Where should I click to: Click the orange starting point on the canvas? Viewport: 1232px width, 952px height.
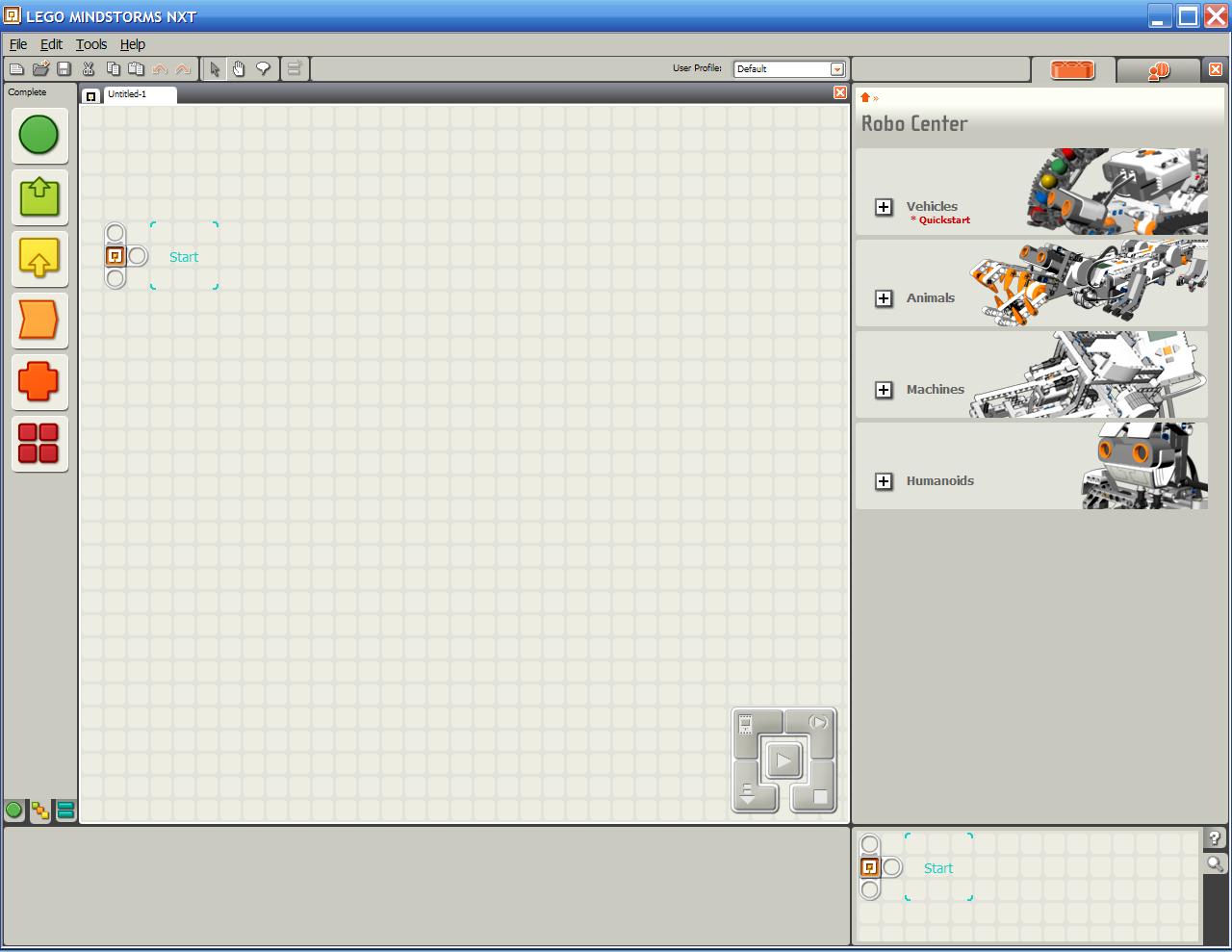click(115, 256)
